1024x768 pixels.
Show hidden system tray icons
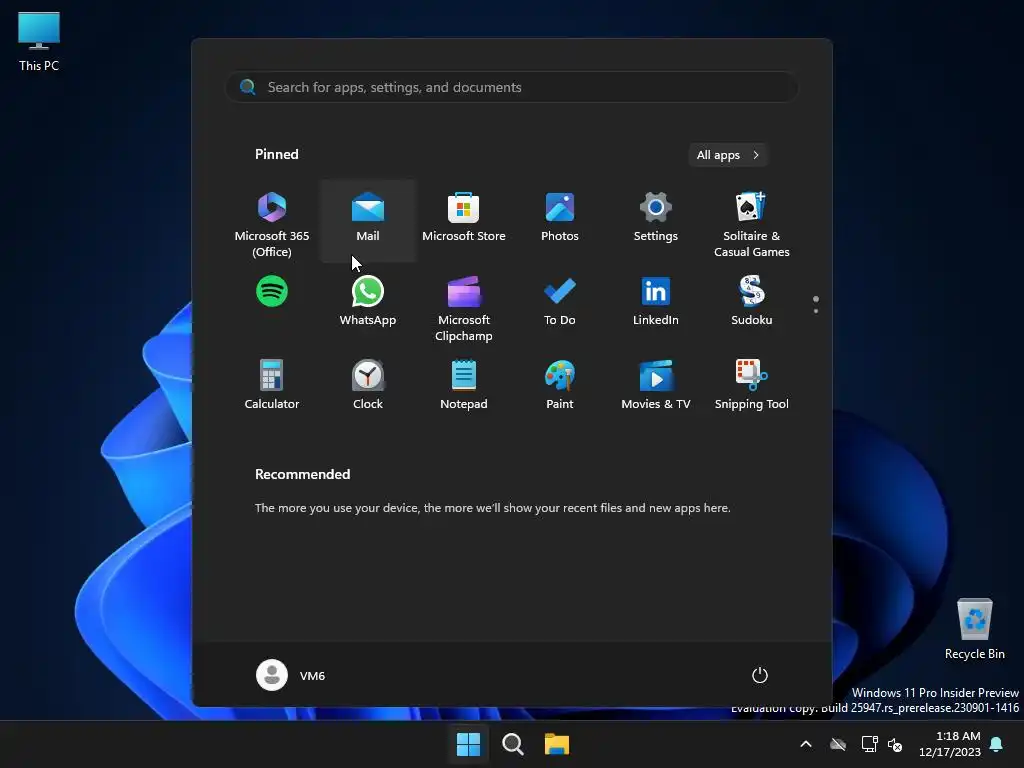pyautogui.click(x=806, y=744)
